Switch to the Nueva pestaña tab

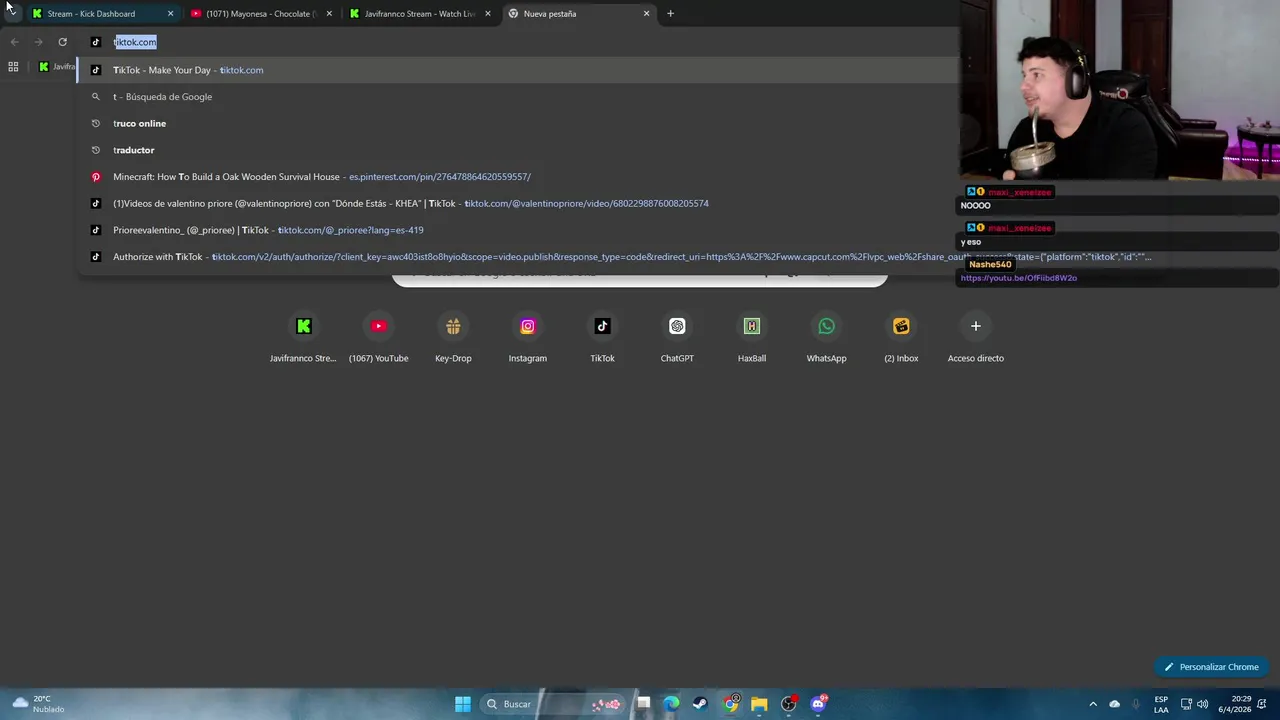[578, 14]
